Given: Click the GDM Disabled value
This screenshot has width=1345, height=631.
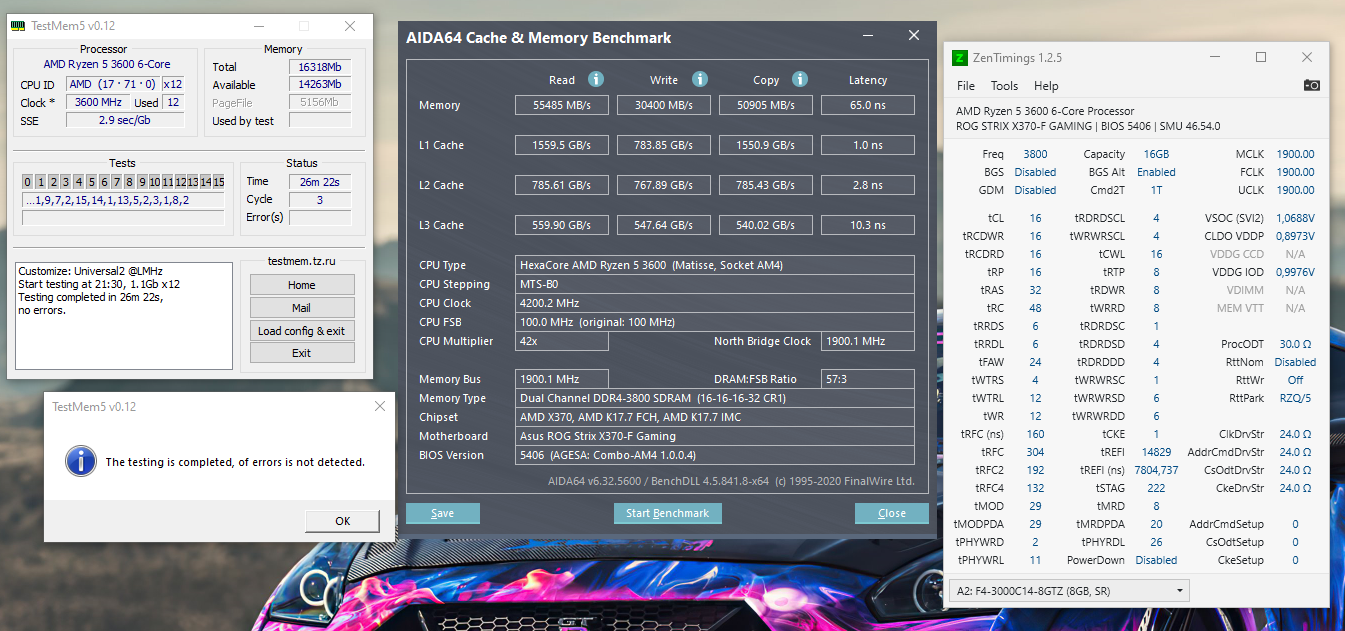Looking at the screenshot, I should coord(1035,190).
